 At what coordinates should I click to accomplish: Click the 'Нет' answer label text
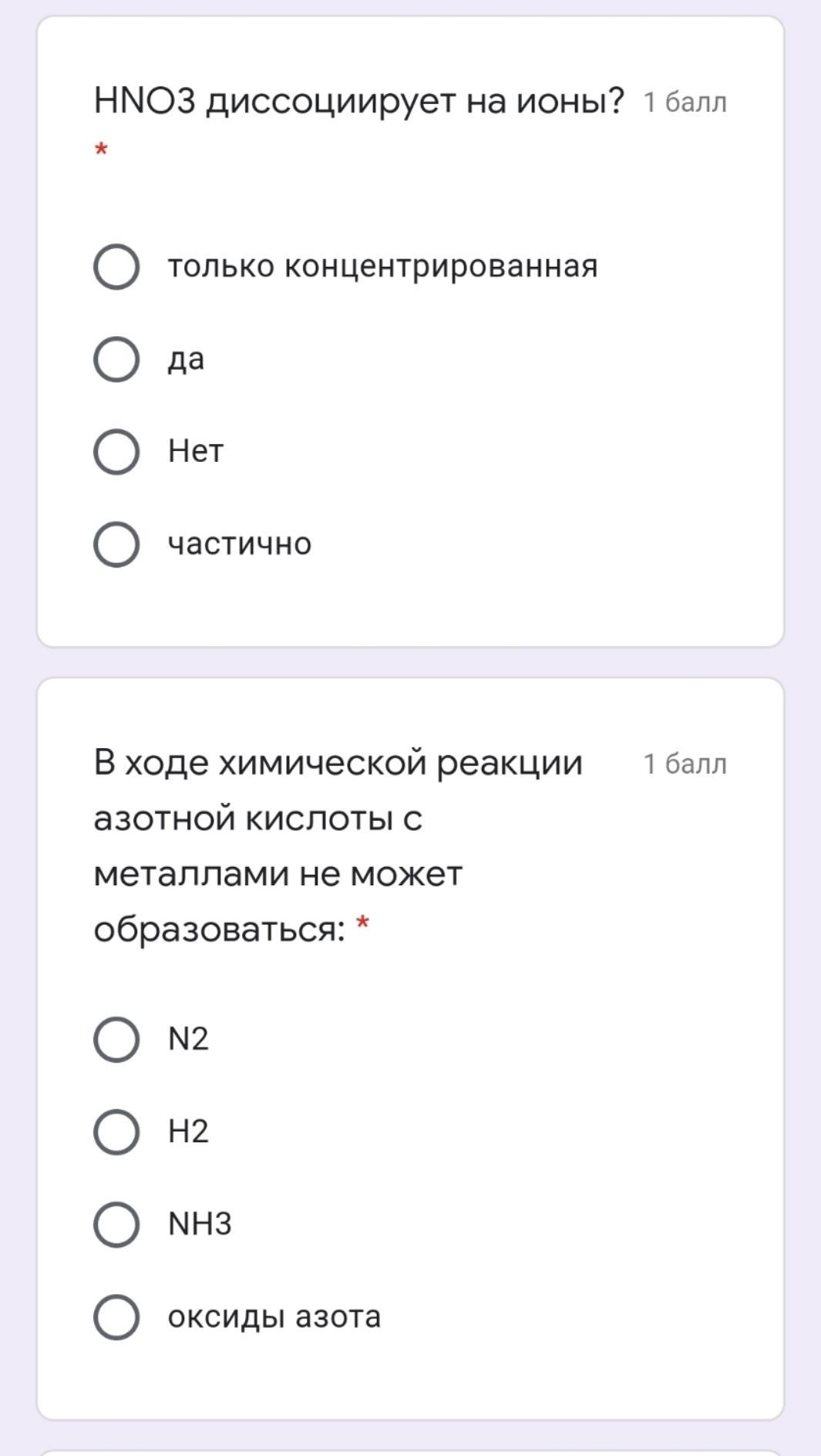[196, 451]
